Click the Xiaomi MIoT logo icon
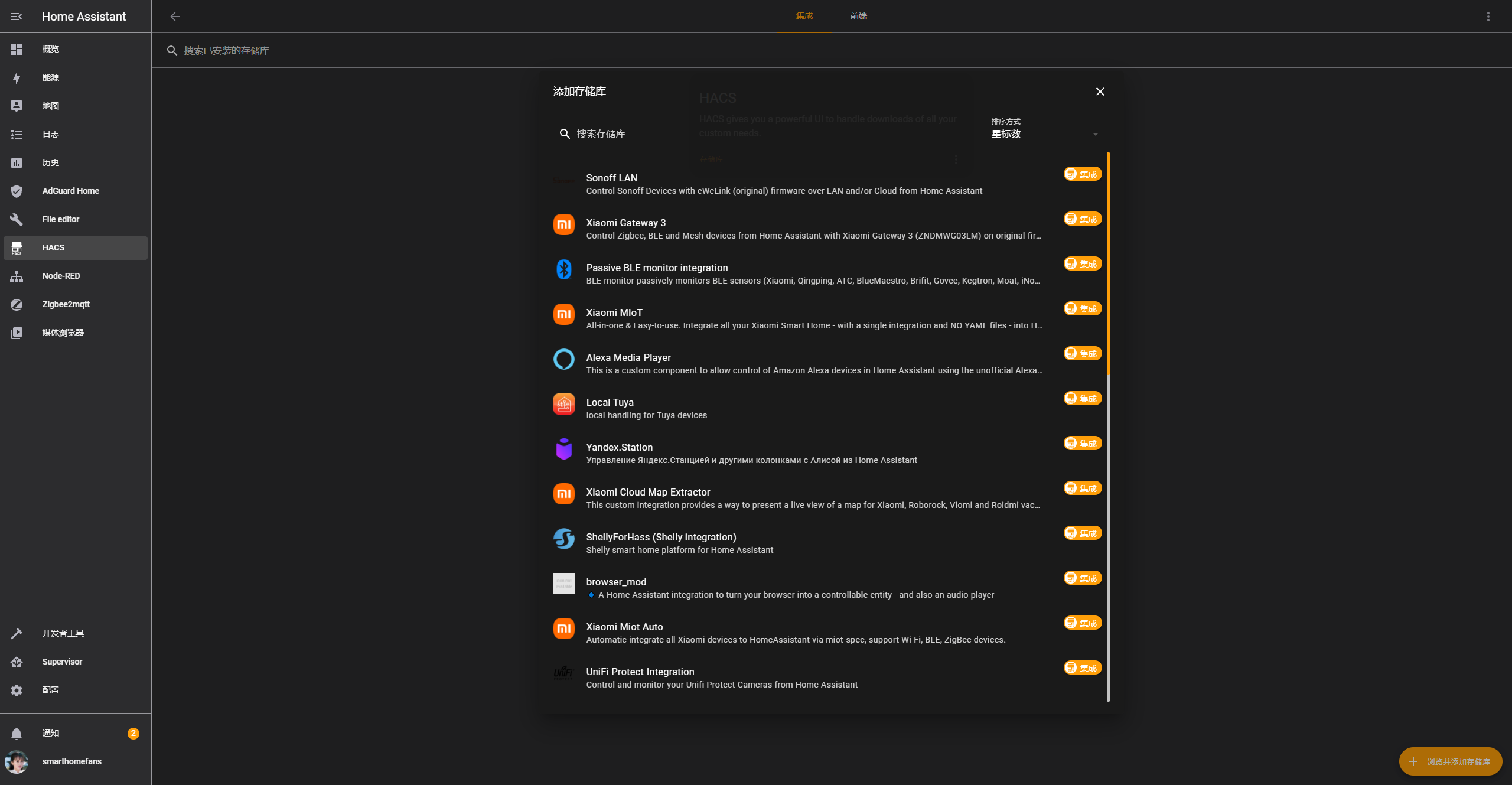Screen dimensions: 1512x785 tap(564, 314)
